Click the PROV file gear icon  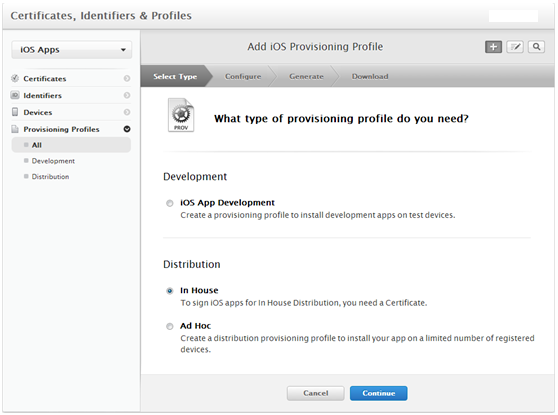point(181,115)
